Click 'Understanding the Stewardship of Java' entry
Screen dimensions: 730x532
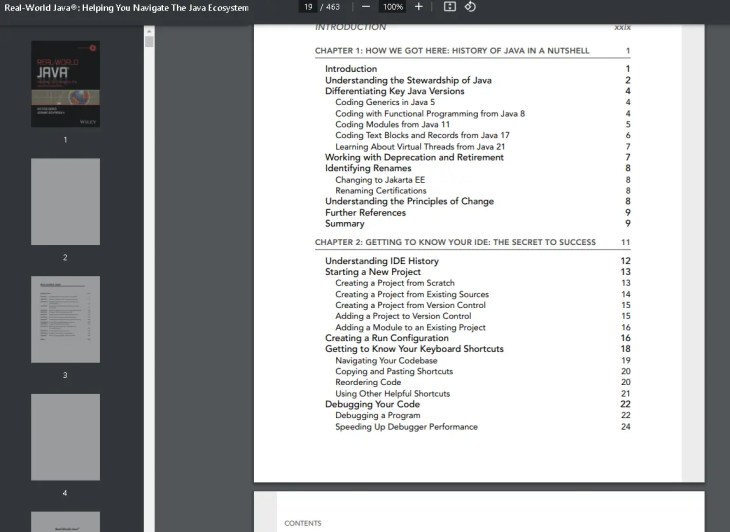[x=408, y=80]
